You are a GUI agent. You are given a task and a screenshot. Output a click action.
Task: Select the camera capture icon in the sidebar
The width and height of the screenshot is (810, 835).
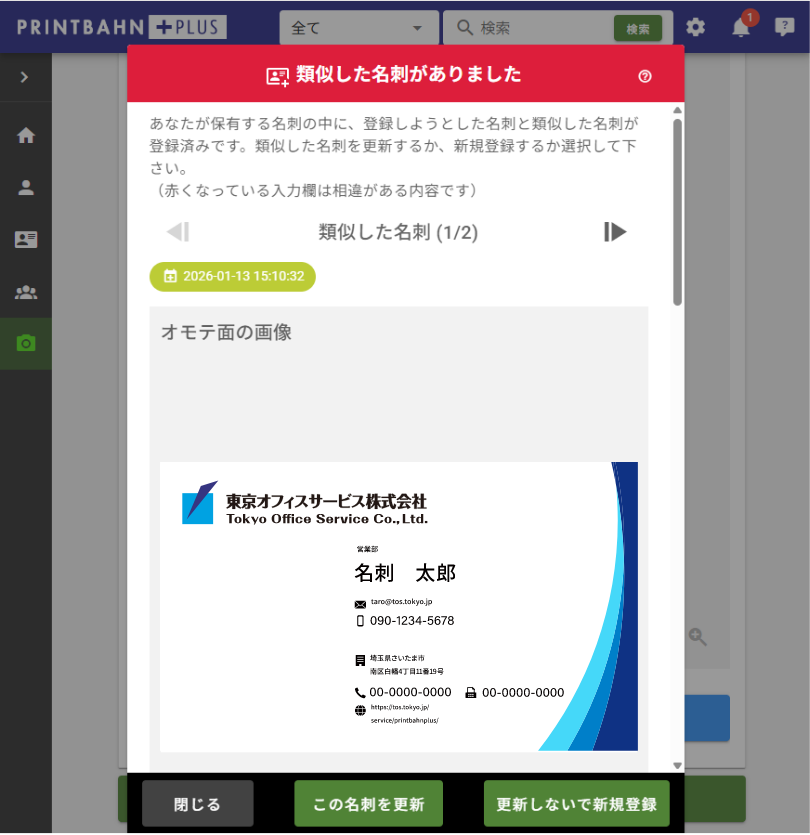pos(24,342)
